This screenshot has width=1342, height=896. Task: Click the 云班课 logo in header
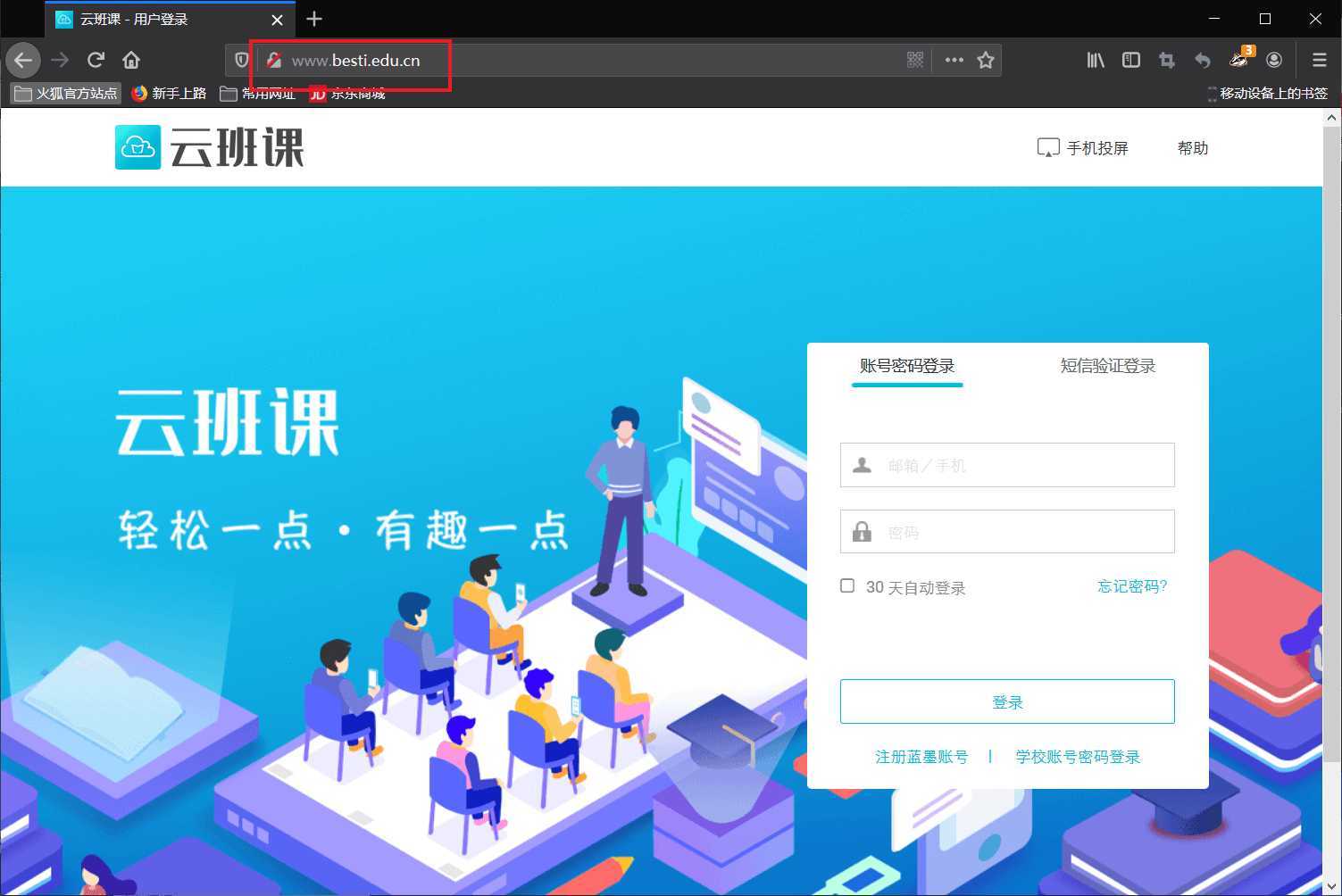pos(210,147)
